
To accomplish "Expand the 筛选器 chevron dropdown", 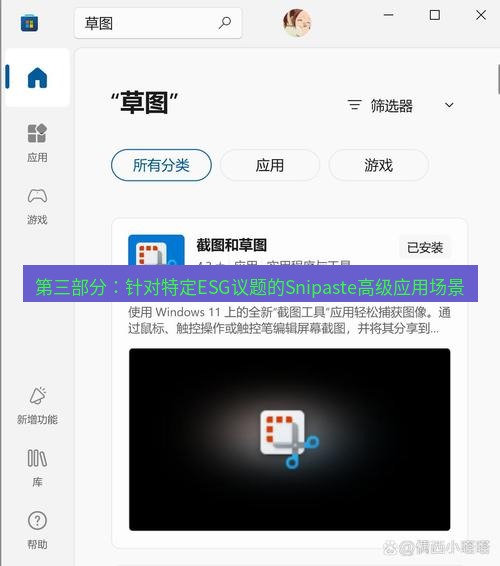I will pyautogui.click(x=449, y=105).
